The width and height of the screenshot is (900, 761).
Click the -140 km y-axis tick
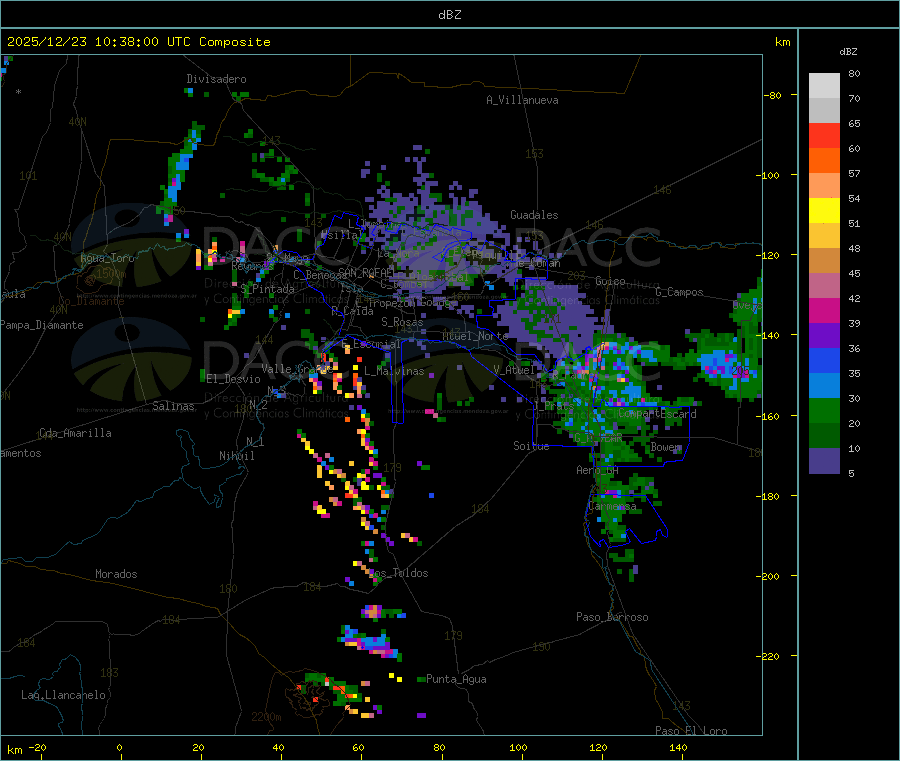coord(771,336)
